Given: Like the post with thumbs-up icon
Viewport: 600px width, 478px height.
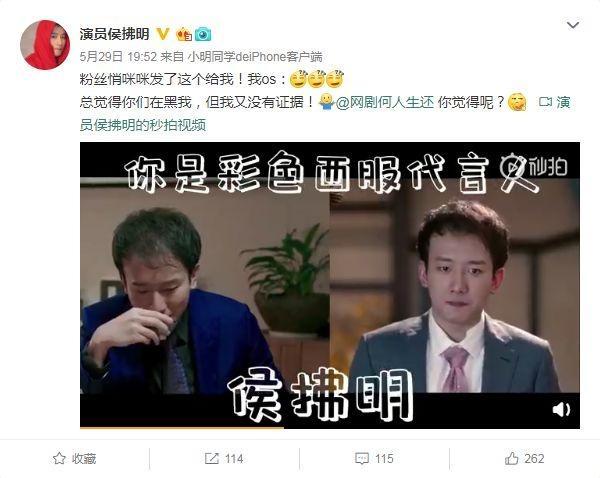Looking at the screenshot, I should tap(524, 458).
